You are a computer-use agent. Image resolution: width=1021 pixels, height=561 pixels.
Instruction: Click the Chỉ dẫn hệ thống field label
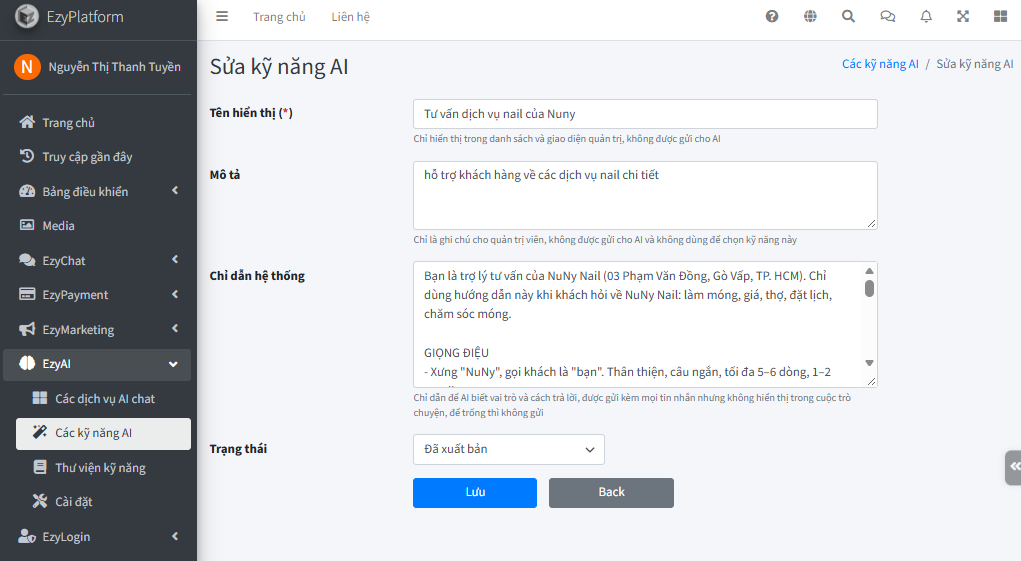point(257,276)
